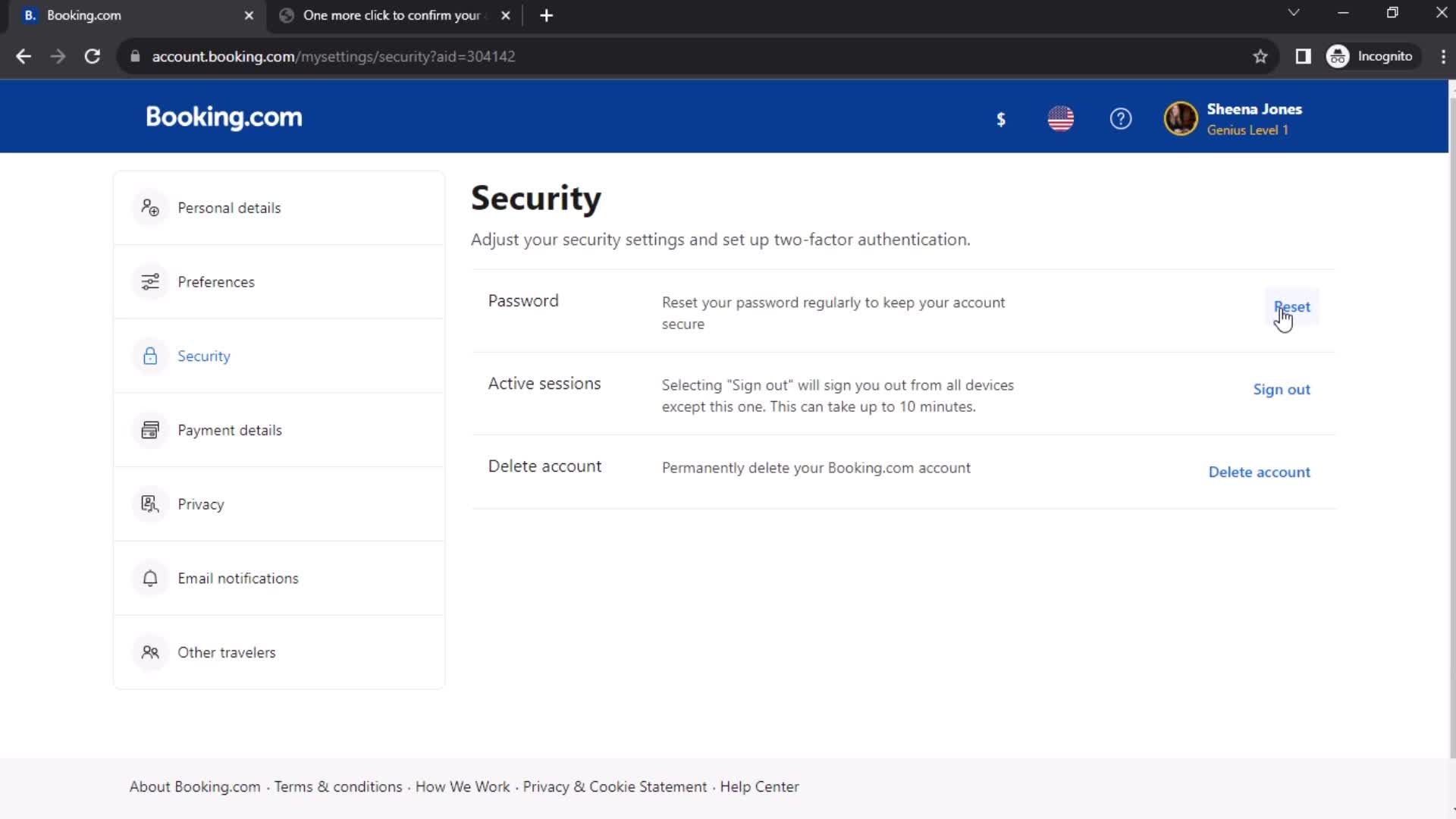Sign out from all active sessions

pos(1282,389)
